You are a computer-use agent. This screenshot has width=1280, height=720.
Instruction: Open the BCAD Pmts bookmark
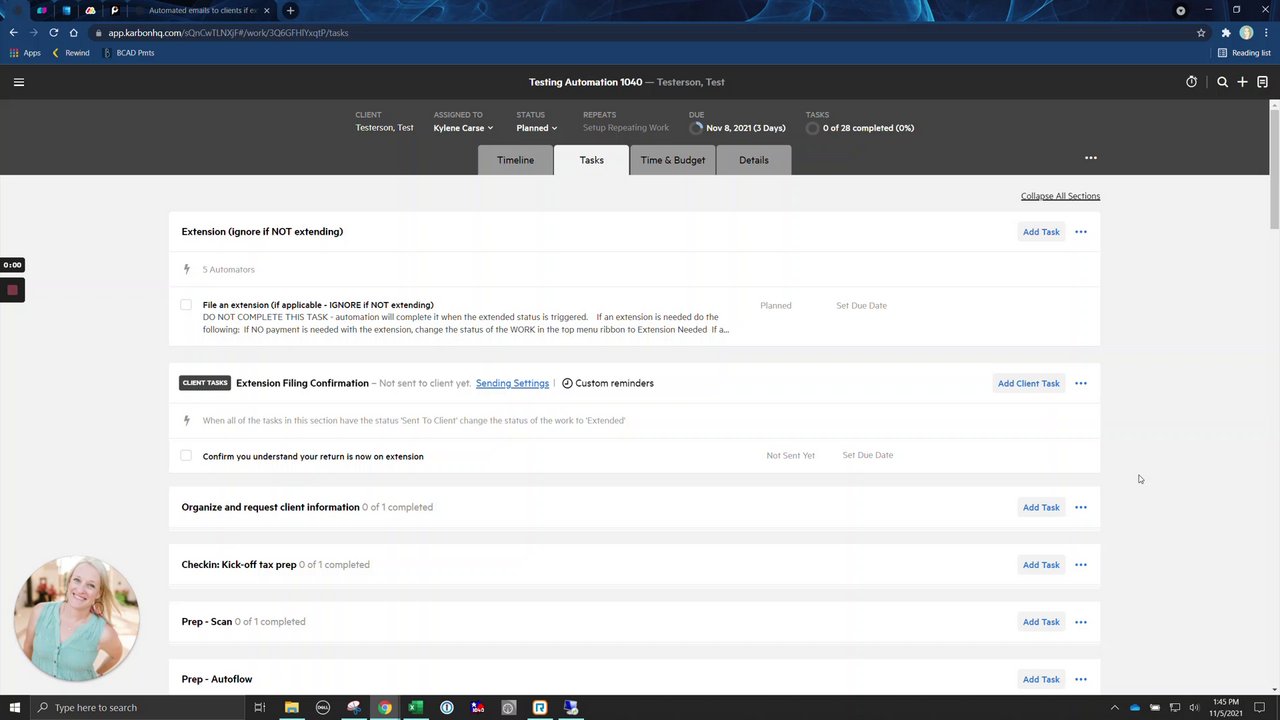(x=129, y=53)
